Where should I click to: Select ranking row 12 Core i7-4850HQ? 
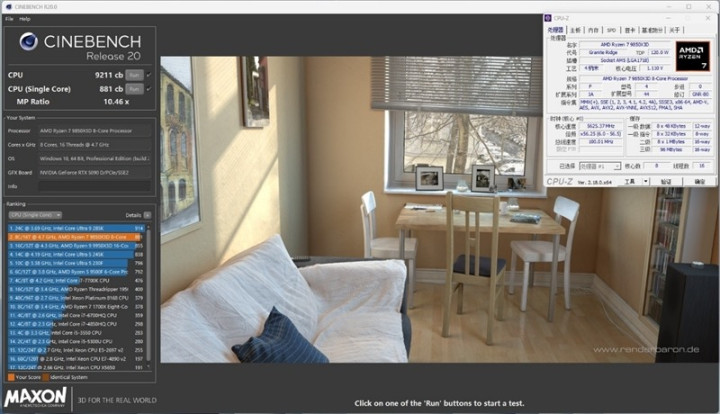(x=76, y=324)
